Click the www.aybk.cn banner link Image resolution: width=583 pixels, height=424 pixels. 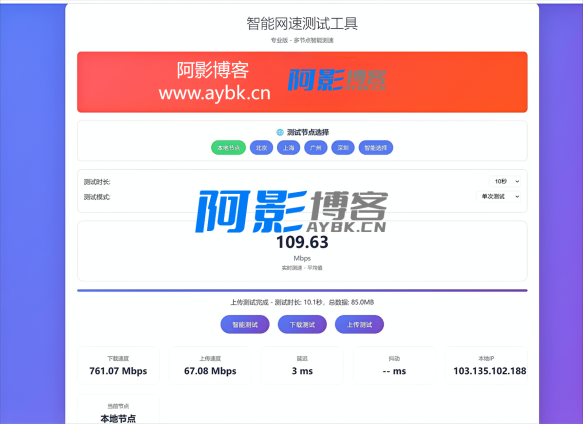point(215,93)
